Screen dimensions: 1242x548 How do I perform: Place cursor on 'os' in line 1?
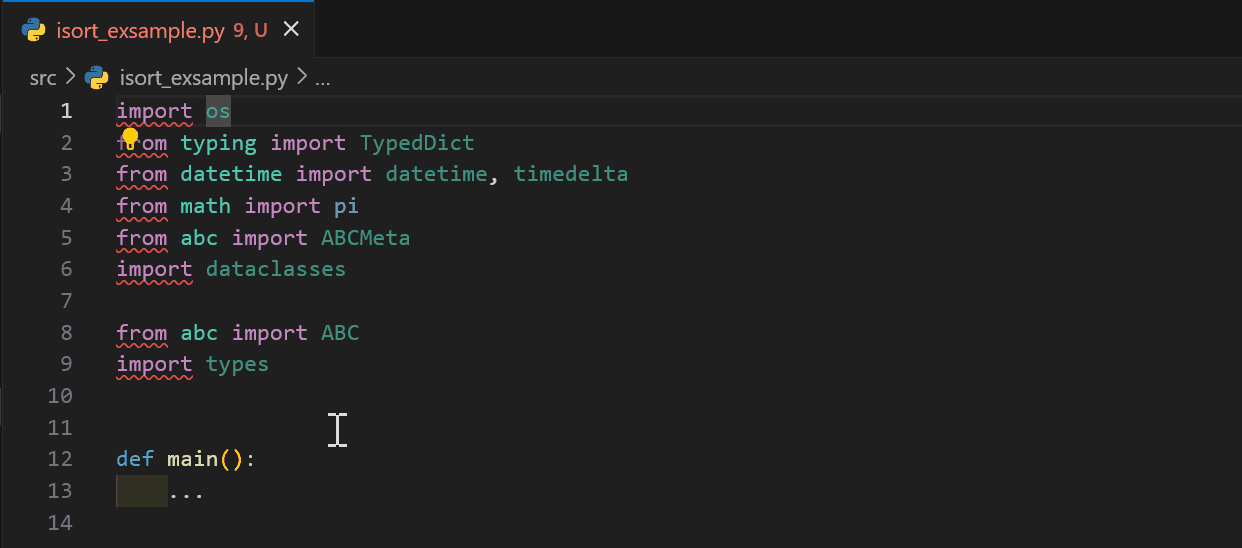(218, 111)
